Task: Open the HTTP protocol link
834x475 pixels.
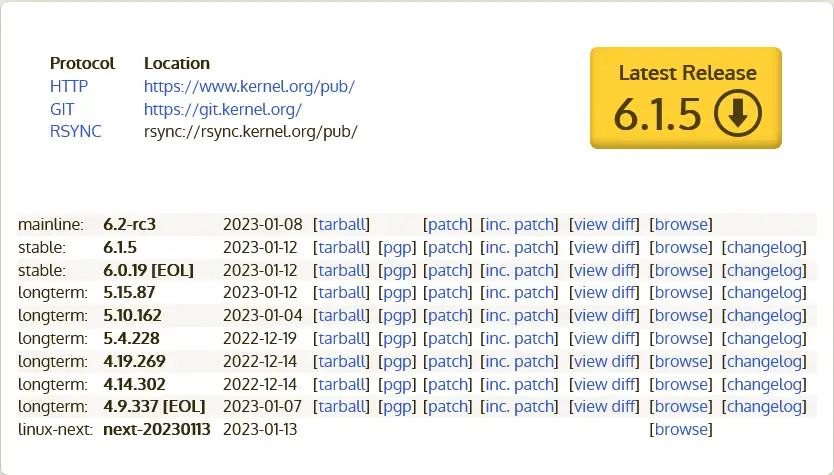Action: [x=69, y=86]
